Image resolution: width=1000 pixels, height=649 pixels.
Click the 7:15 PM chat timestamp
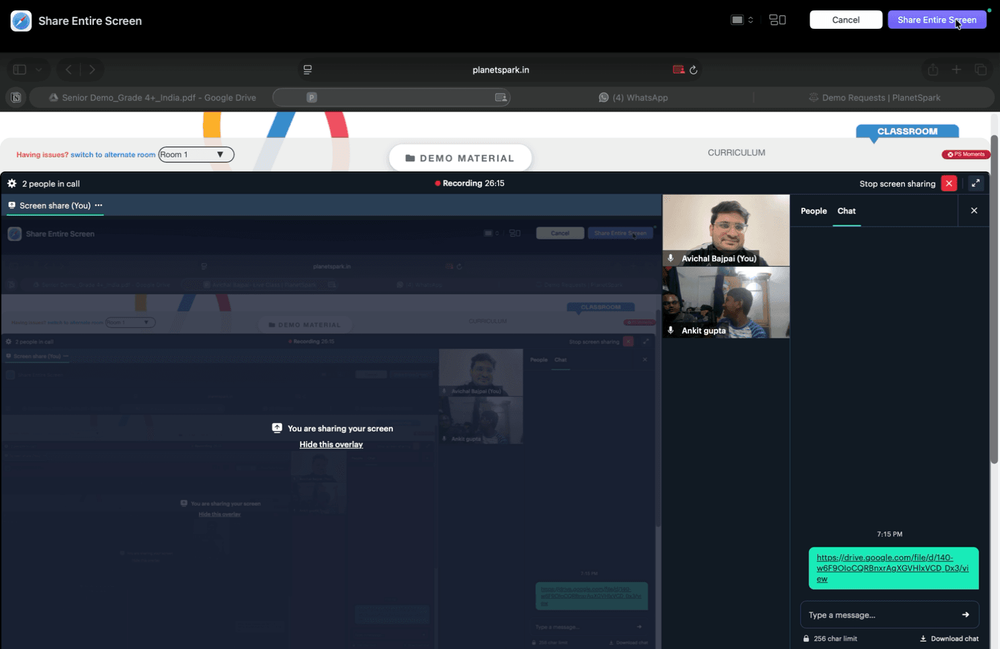(890, 534)
